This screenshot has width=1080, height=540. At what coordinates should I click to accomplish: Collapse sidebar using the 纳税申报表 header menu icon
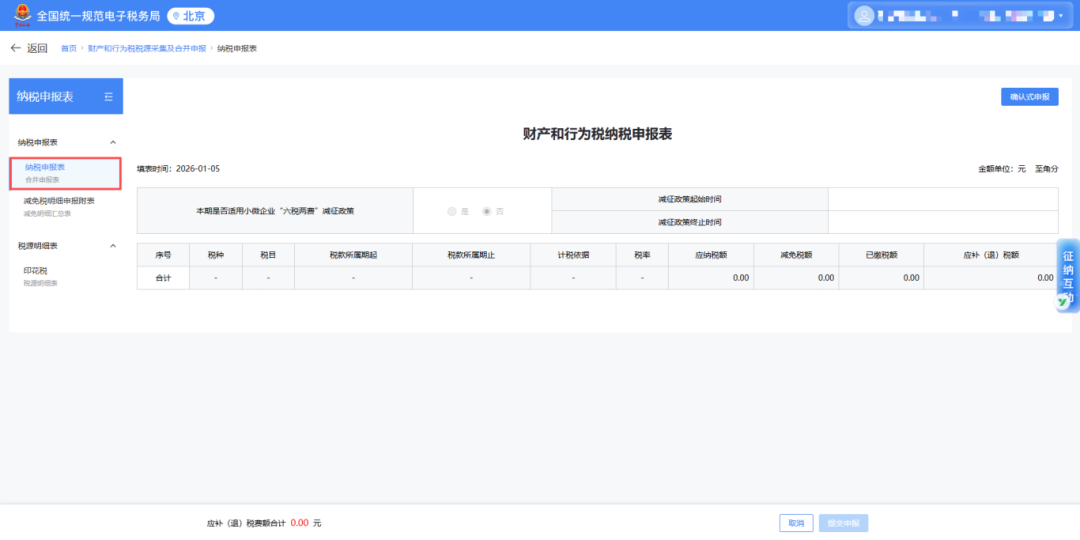pyautogui.click(x=109, y=97)
